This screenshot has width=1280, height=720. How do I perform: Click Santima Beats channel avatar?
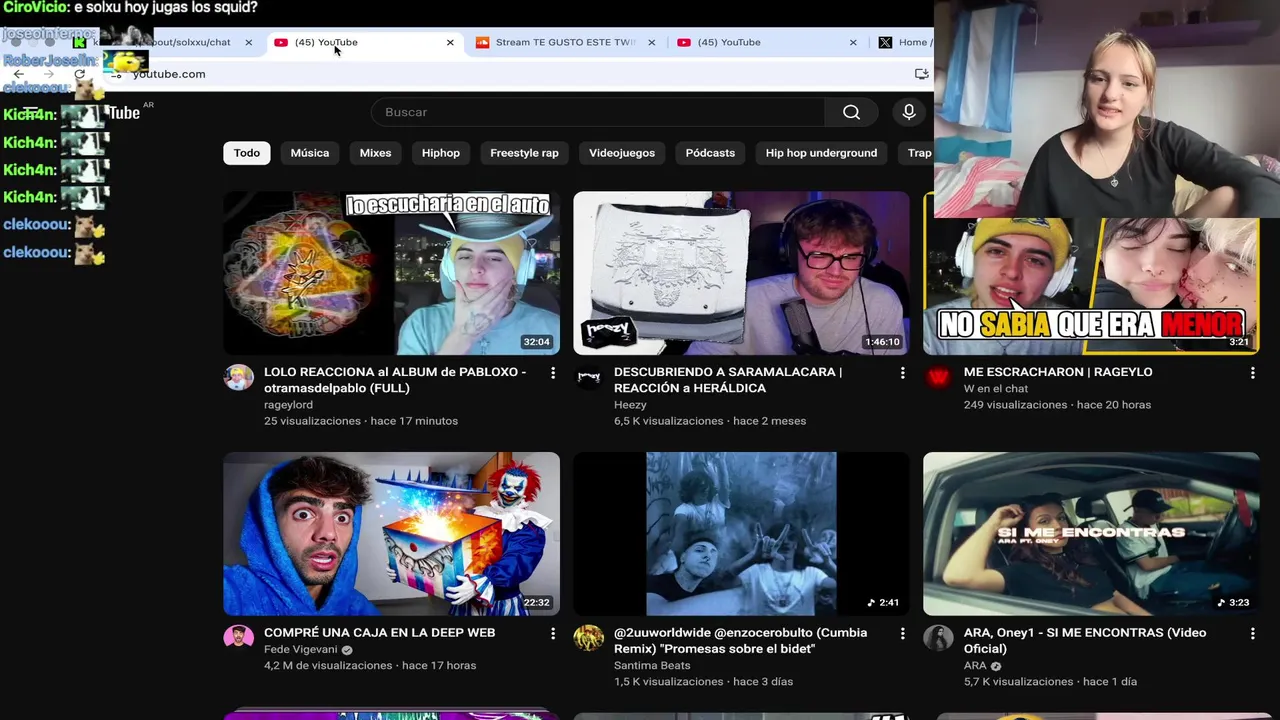click(588, 638)
